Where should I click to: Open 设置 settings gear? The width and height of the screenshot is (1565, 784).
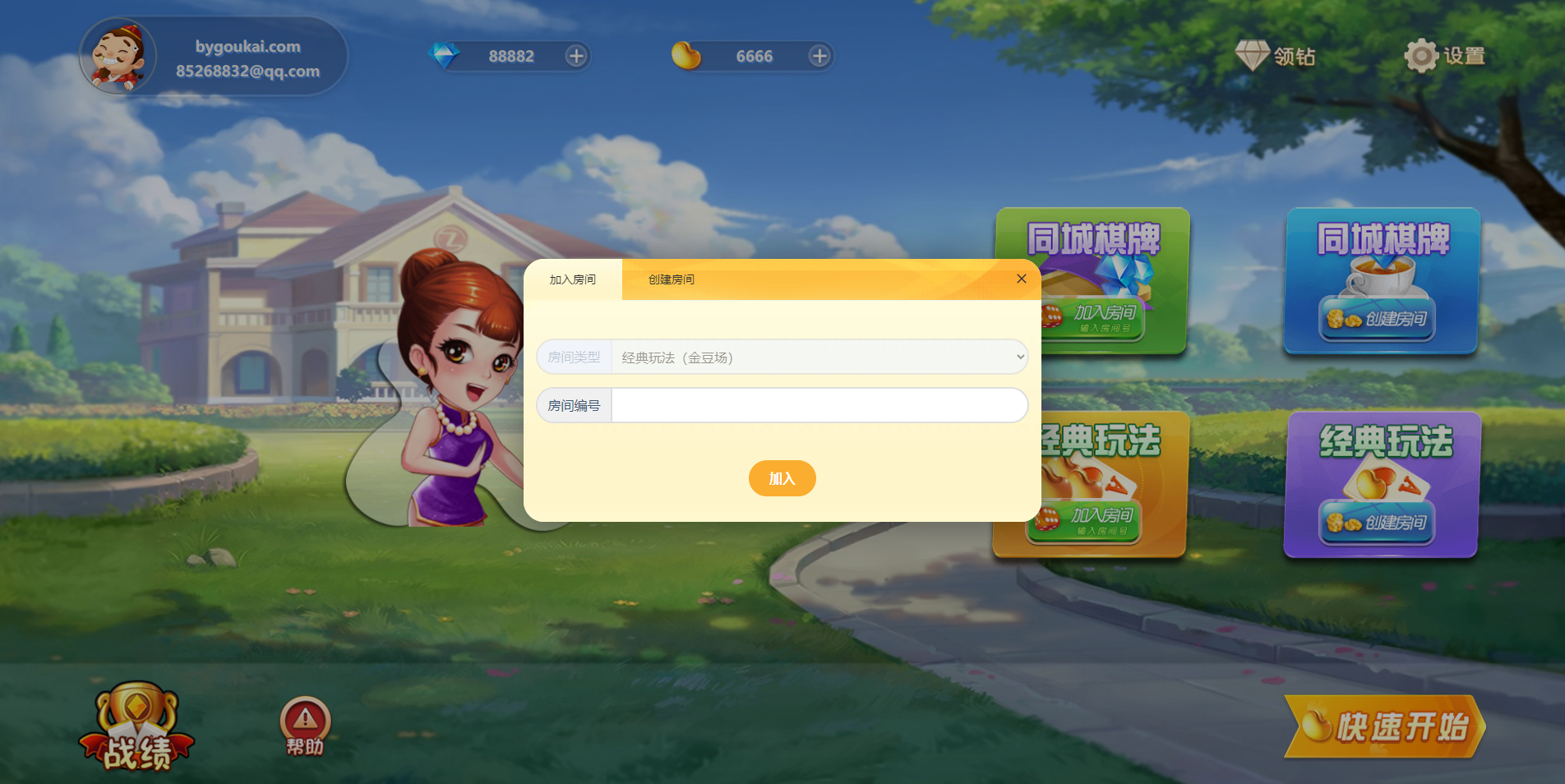(1420, 56)
